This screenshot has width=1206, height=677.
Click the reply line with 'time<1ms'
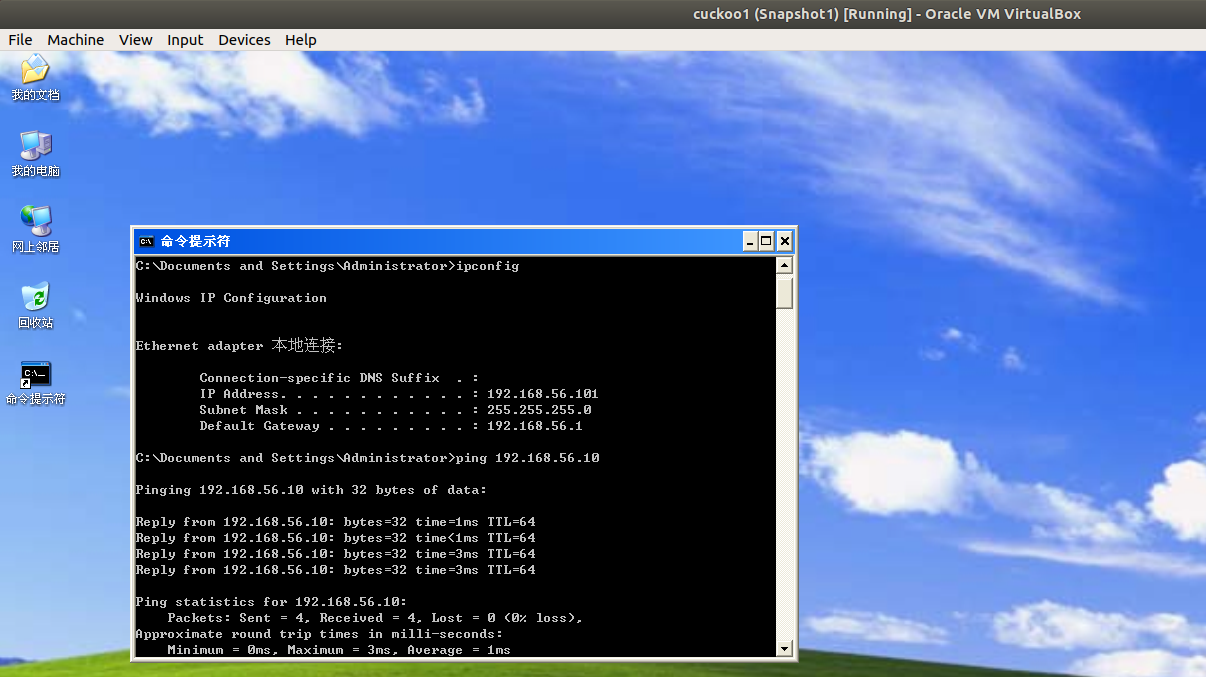click(x=335, y=538)
